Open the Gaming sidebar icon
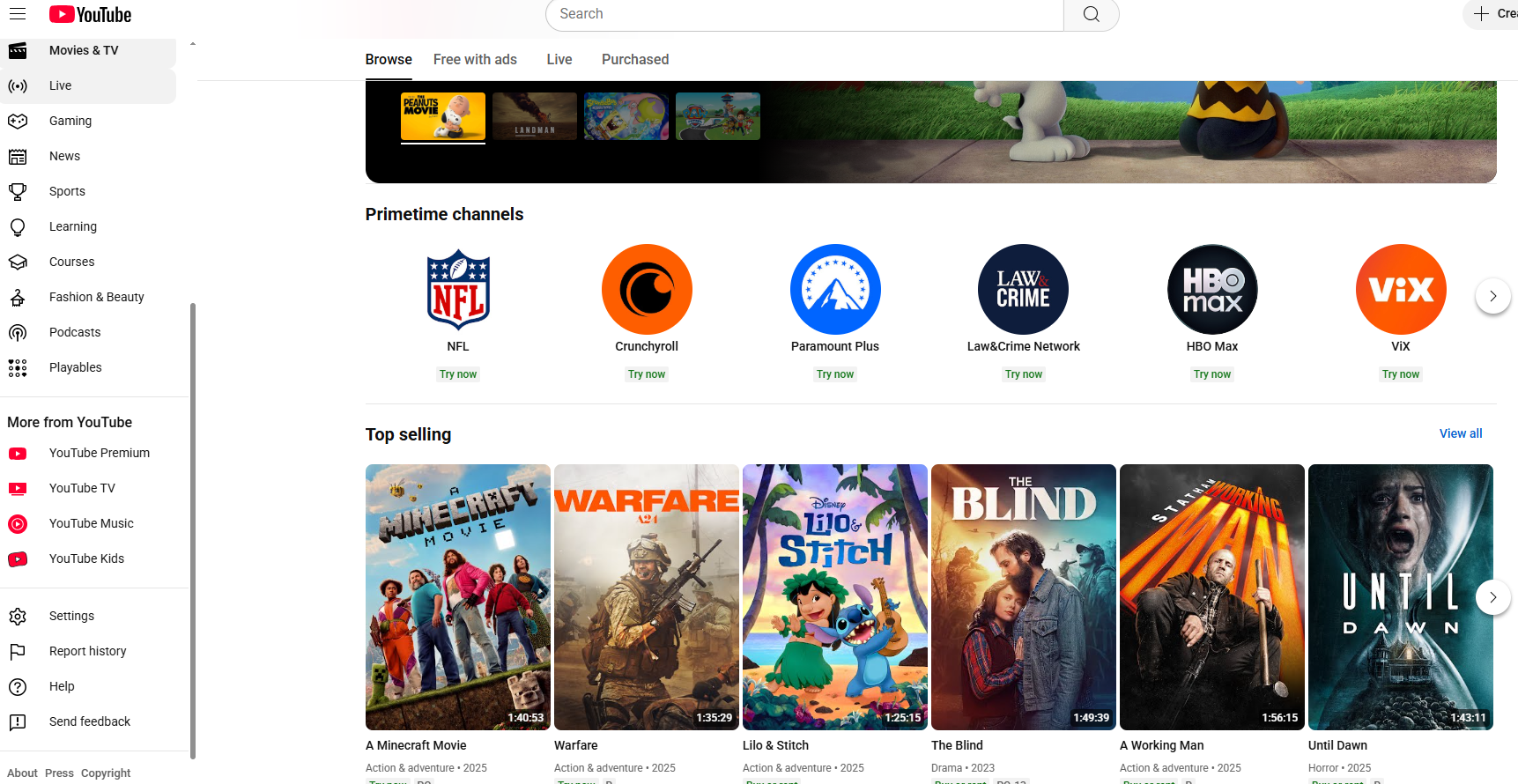This screenshot has height=784, width=1518. coord(18,121)
